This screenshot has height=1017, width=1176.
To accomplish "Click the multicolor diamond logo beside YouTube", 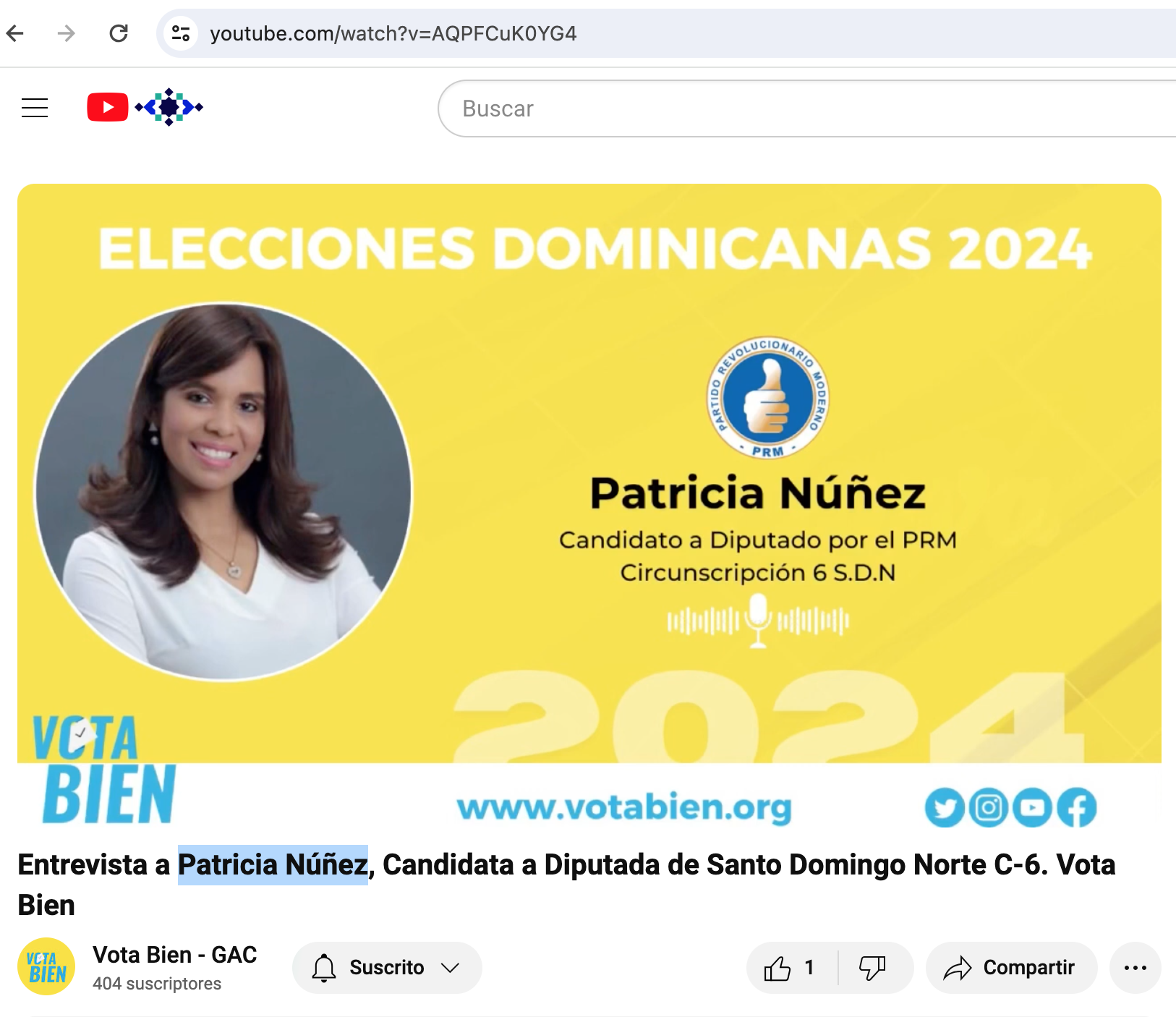I will 169,107.
